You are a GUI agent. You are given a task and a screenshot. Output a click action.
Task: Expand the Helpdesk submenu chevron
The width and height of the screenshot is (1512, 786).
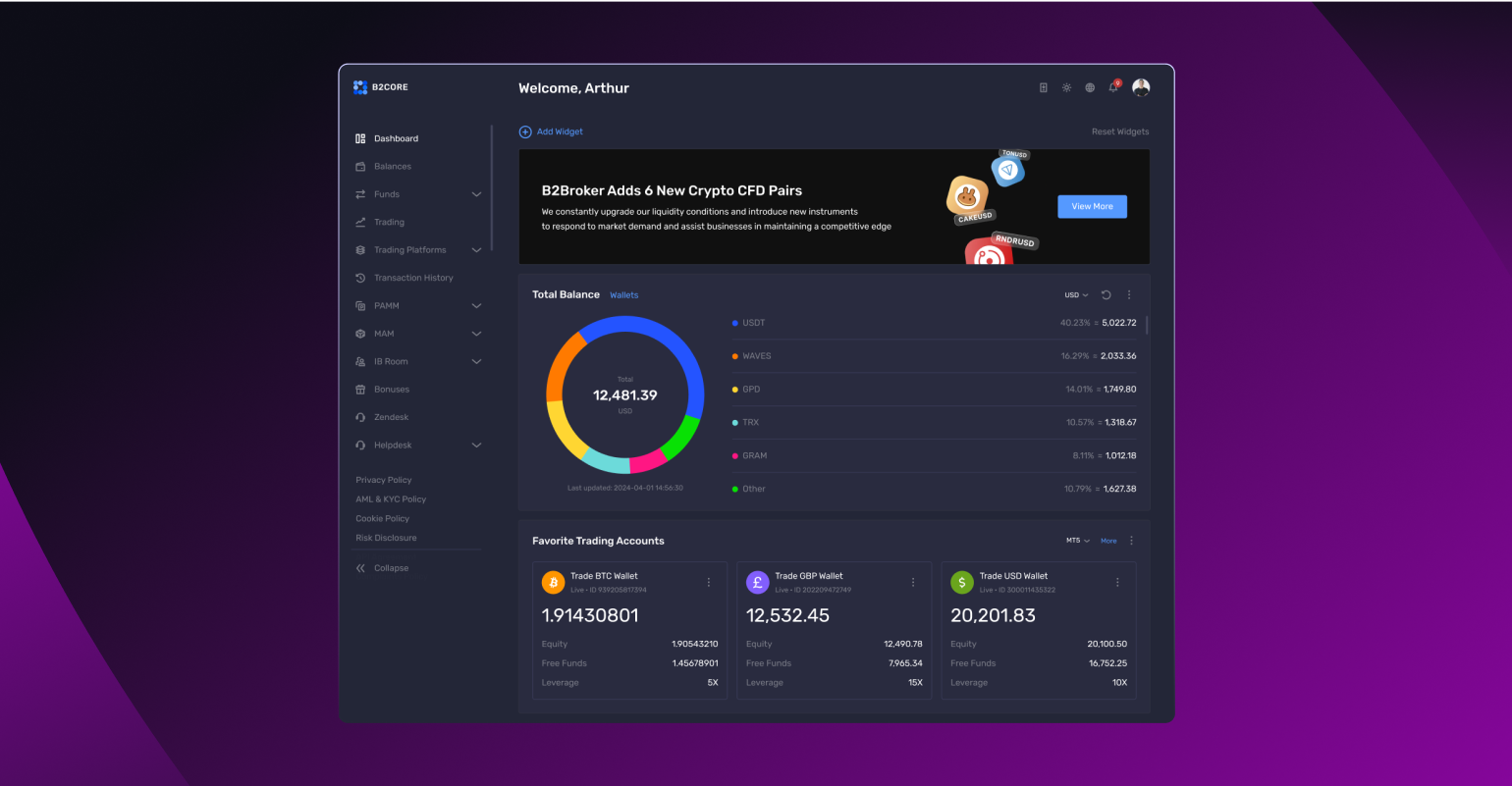(476, 445)
